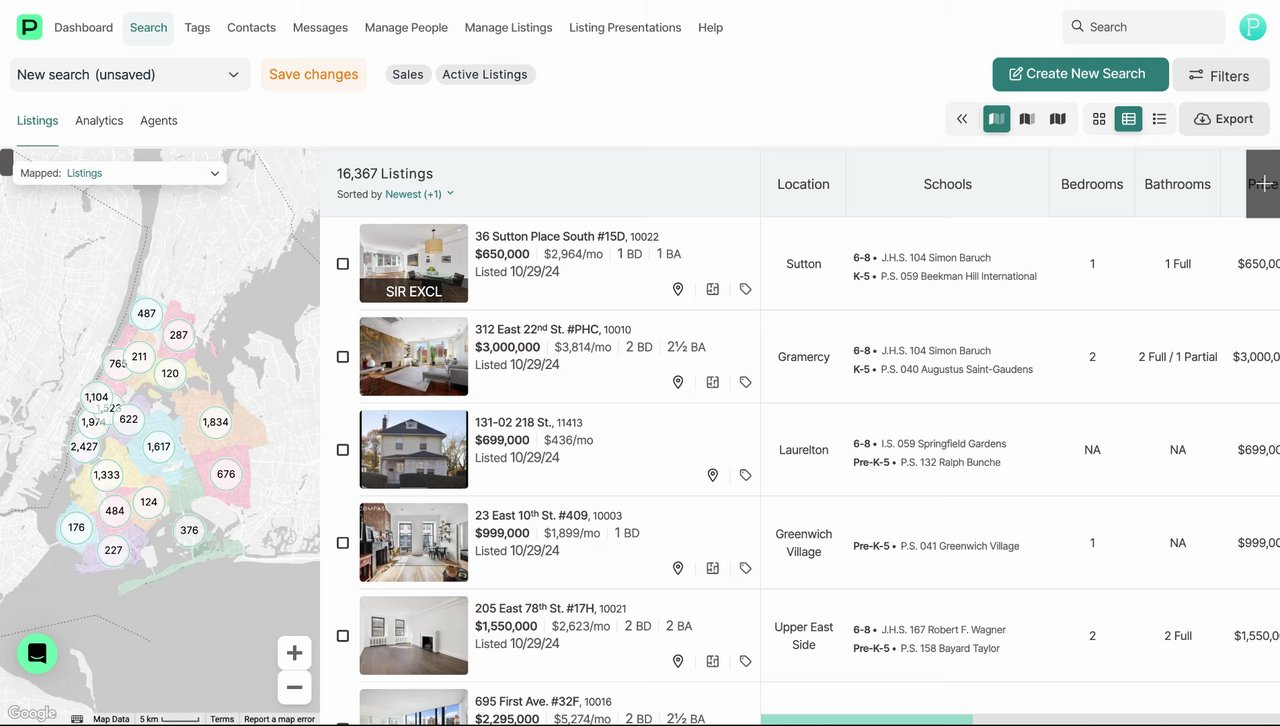Open Listing Presentations
The width and height of the screenshot is (1280, 726).
(625, 27)
